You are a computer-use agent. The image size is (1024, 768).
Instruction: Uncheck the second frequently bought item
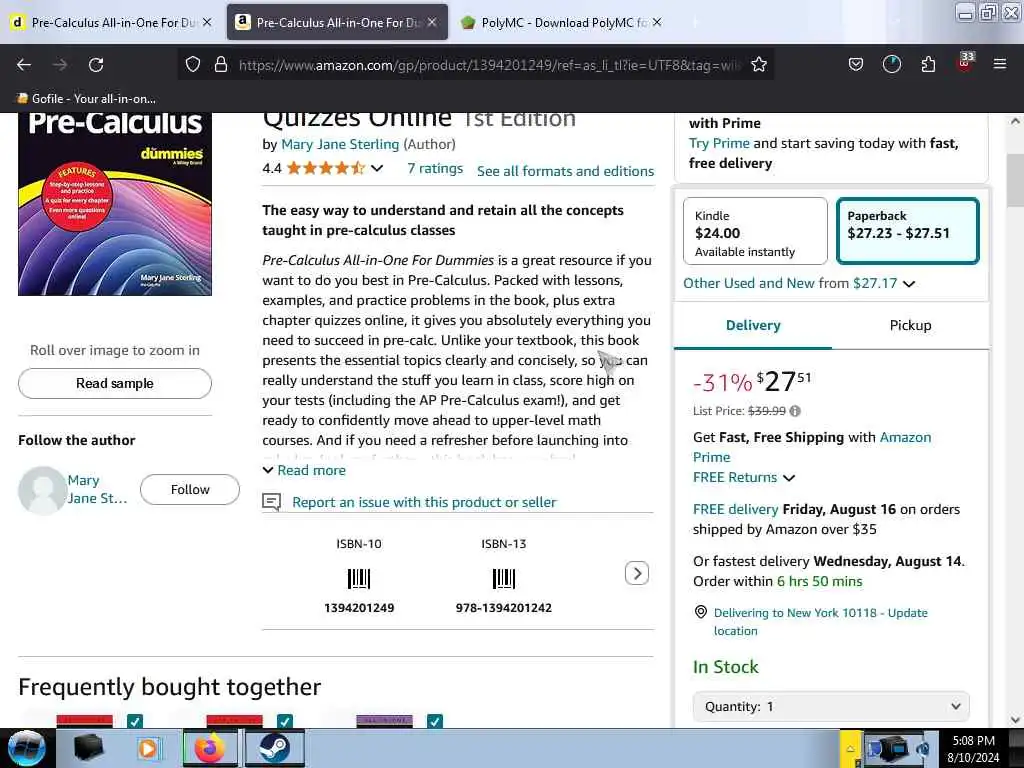[x=285, y=721]
